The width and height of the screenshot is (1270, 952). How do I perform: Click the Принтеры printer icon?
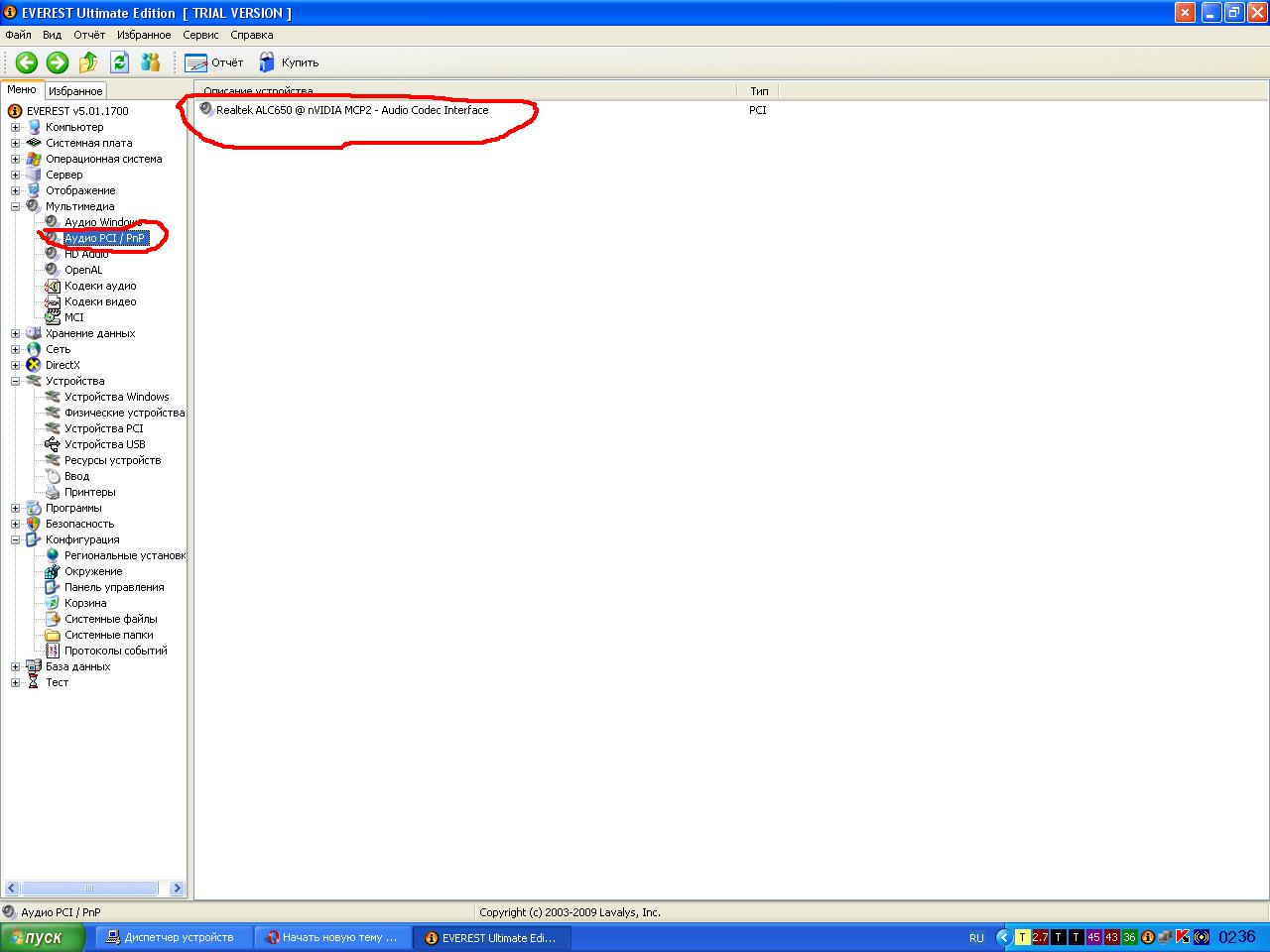pyautogui.click(x=53, y=492)
